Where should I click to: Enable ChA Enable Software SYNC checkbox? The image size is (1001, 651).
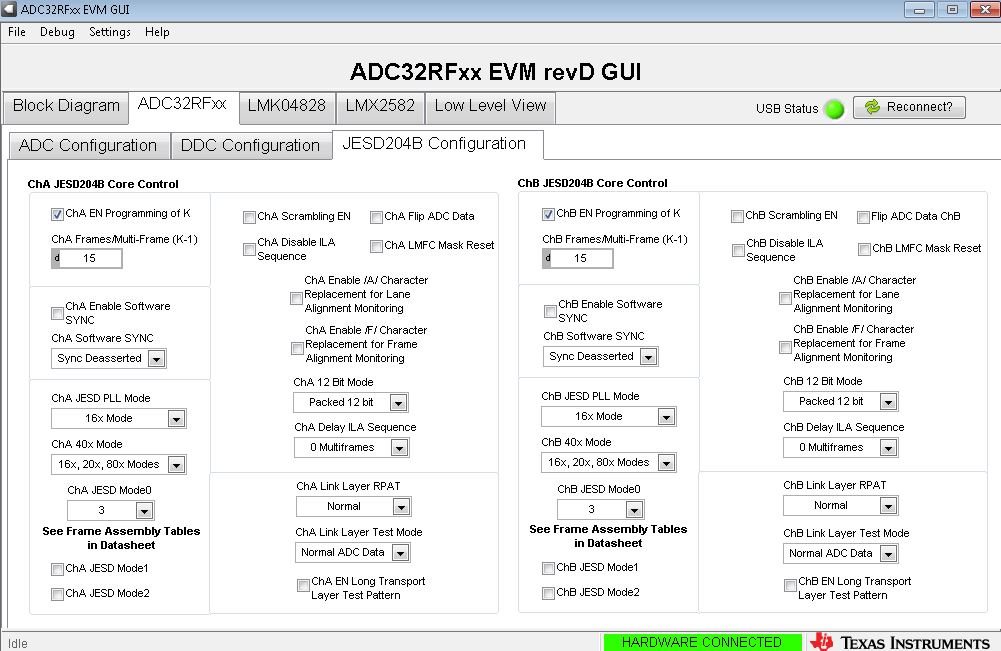(57, 313)
